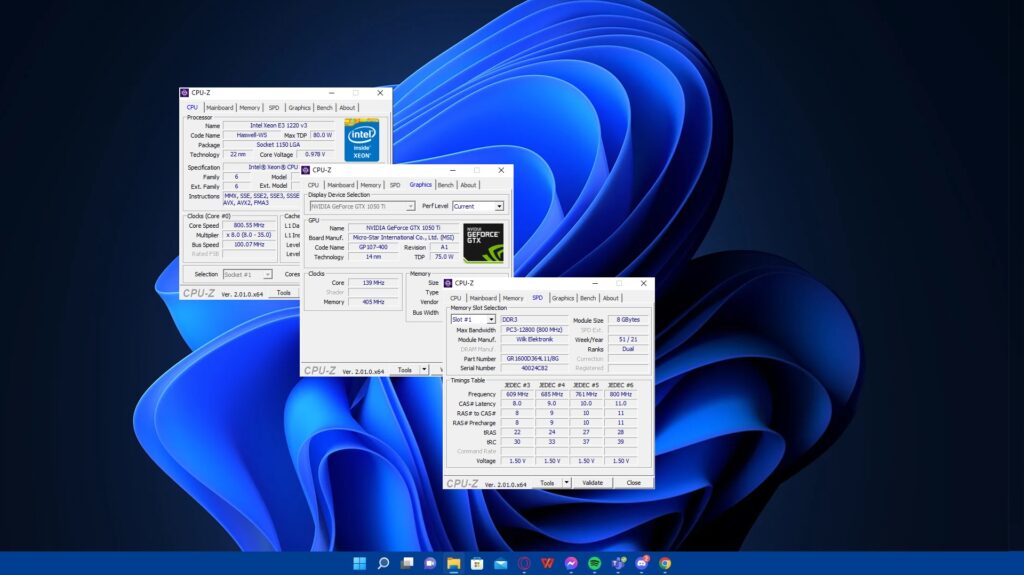Select the Intel Xeon E3 1220 v3 name
The height and width of the screenshot is (575, 1024).
[278, 125]
